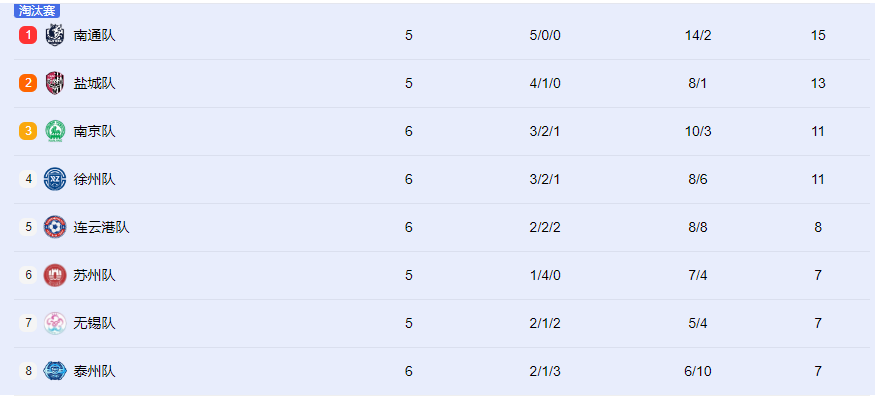Select the 淘汰赛 tag label

(x=37, y=11)
